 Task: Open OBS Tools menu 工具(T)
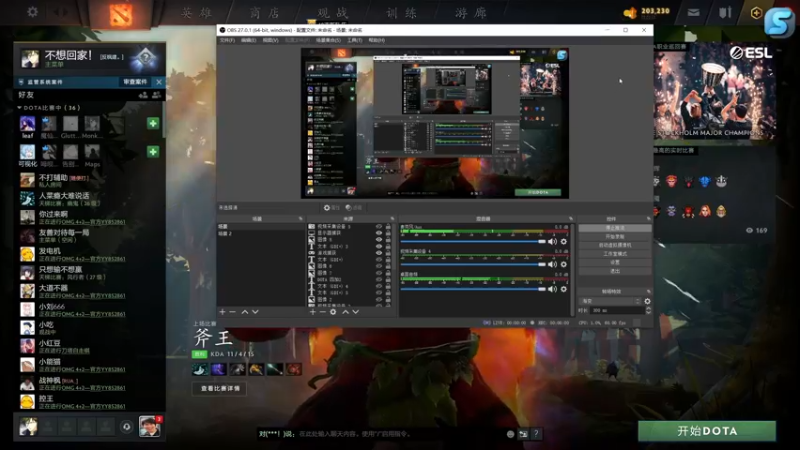(355, 40)
